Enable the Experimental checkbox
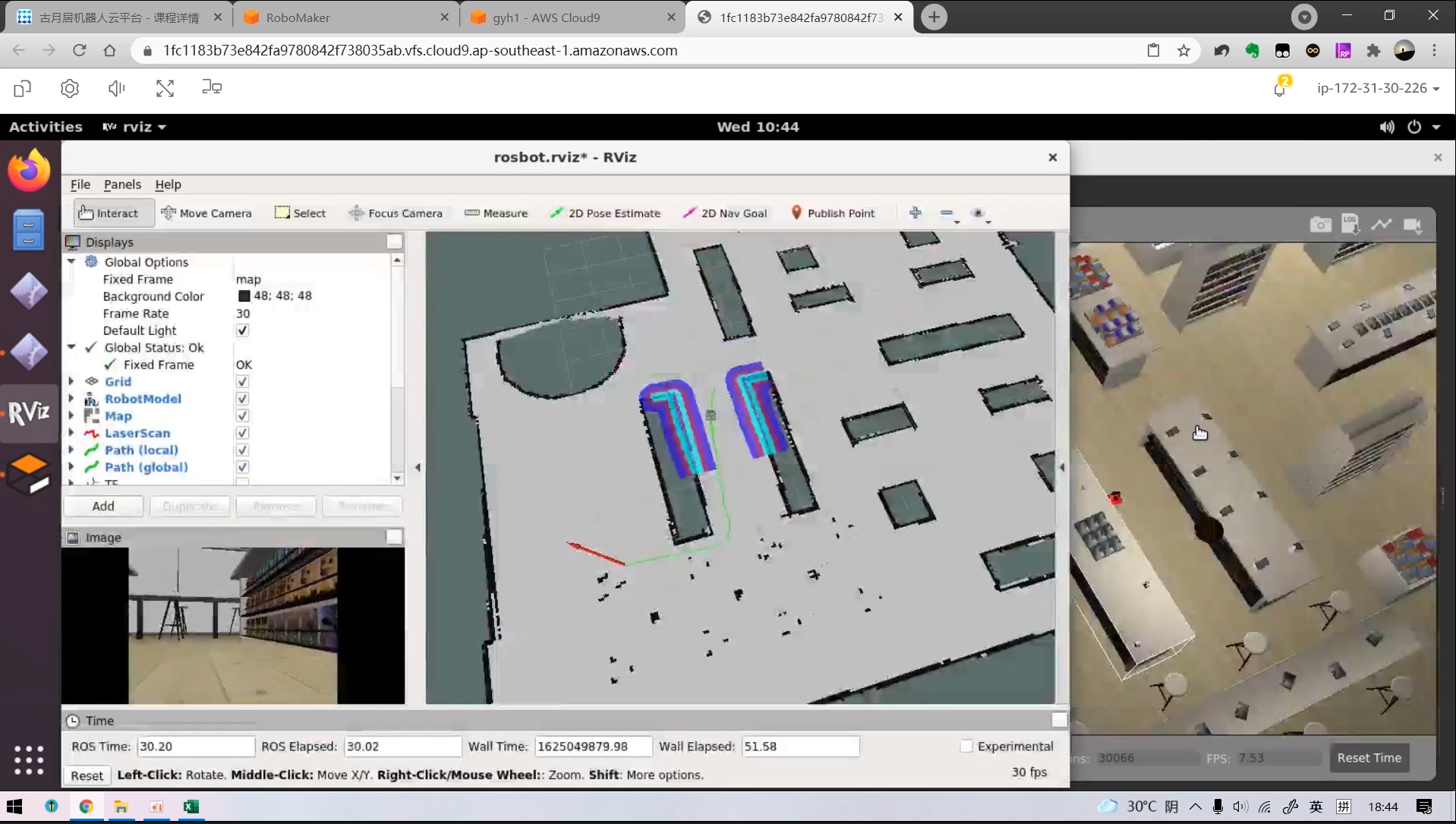This screenshot has width=1456, height=824. coord(966,747)
